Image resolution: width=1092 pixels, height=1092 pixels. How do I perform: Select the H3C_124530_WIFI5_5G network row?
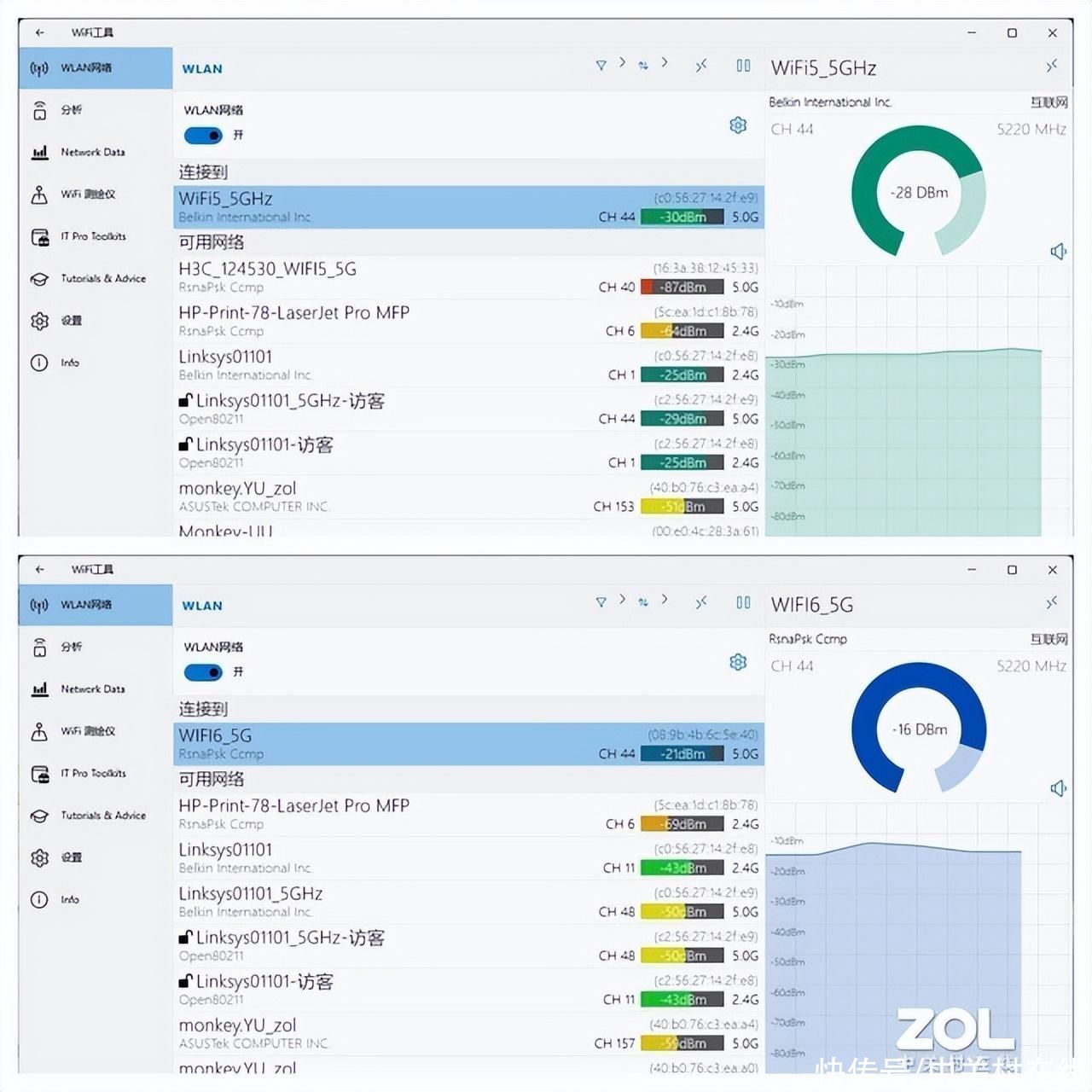(468, 277)
